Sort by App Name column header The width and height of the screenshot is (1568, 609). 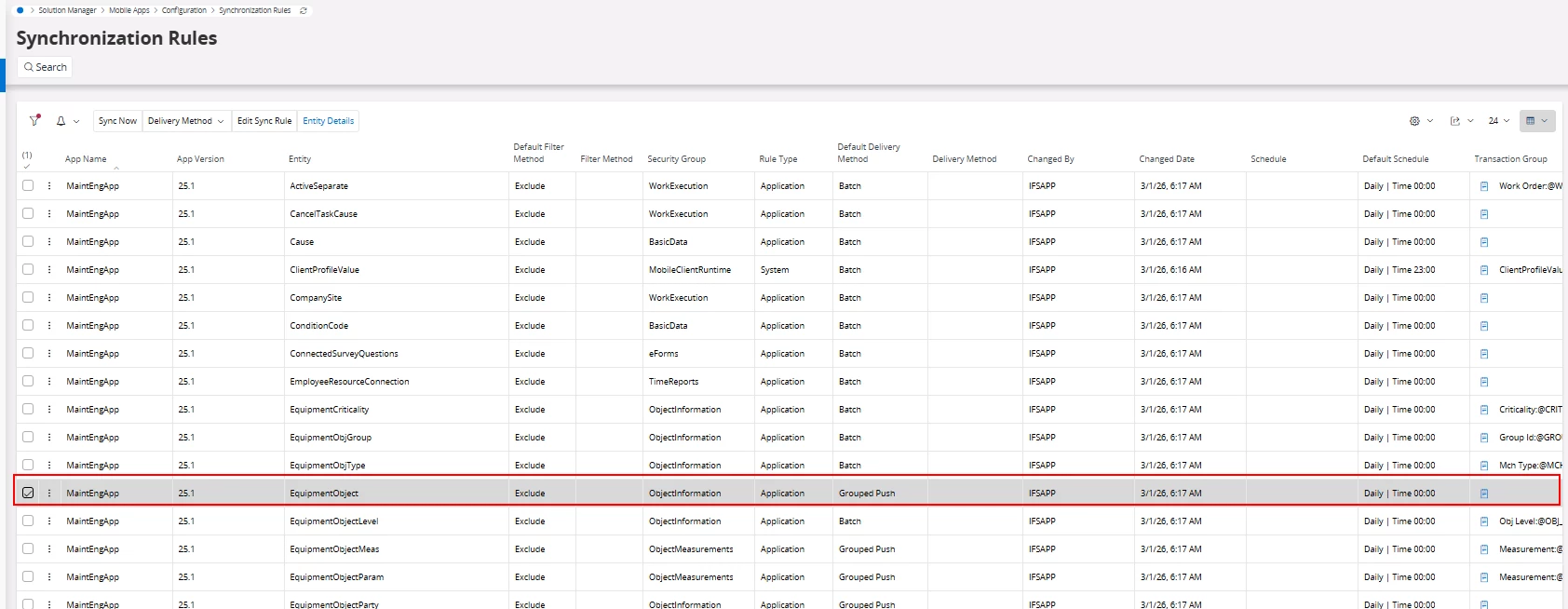pyautogui.click(x=86, y=159)
